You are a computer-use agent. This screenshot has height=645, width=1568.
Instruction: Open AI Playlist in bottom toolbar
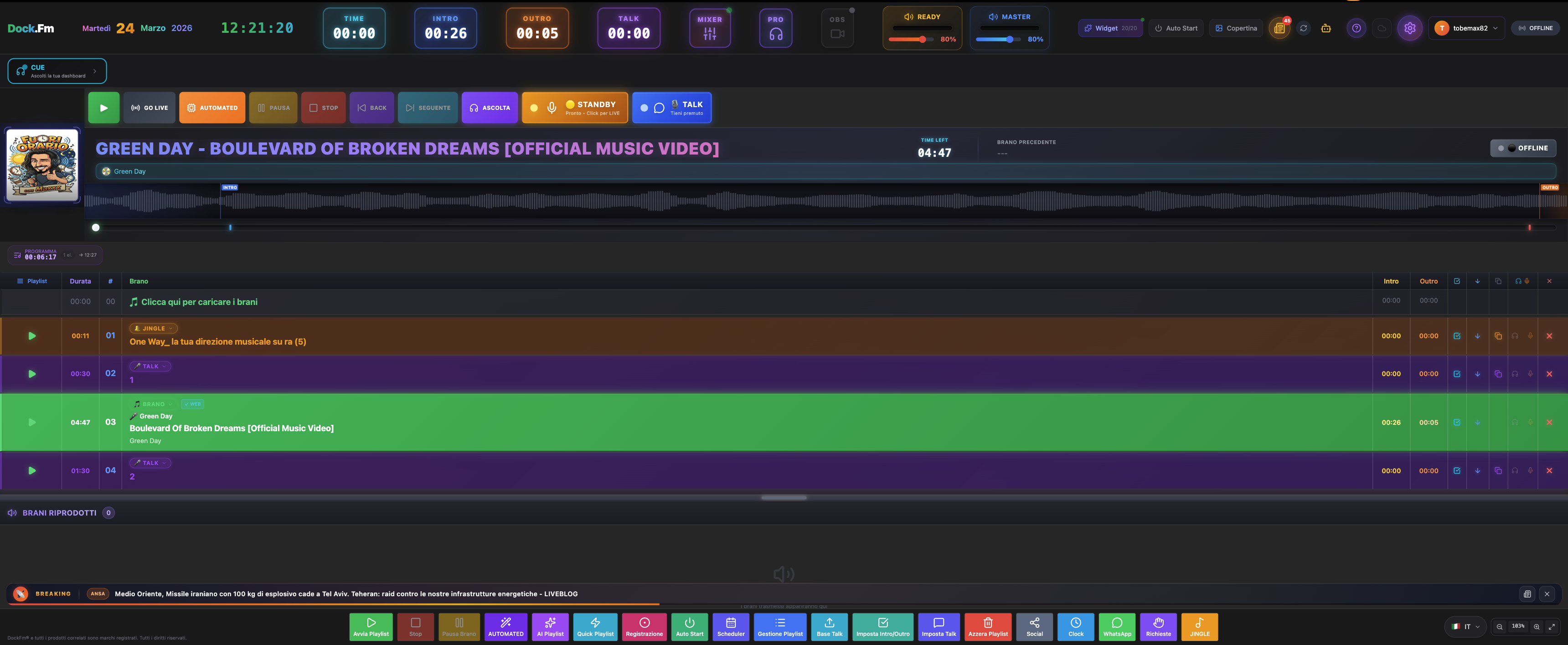tap(550, 627)
